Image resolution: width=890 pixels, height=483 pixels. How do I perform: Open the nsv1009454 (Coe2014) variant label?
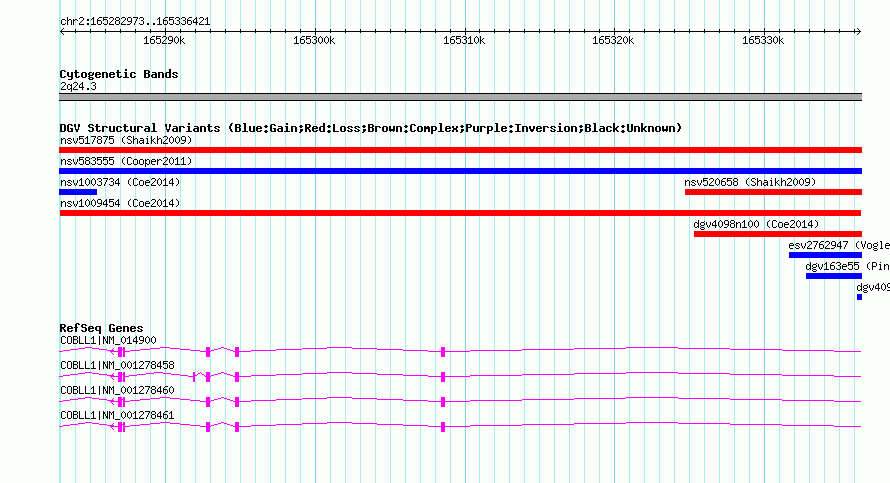(x=120, y=203)
